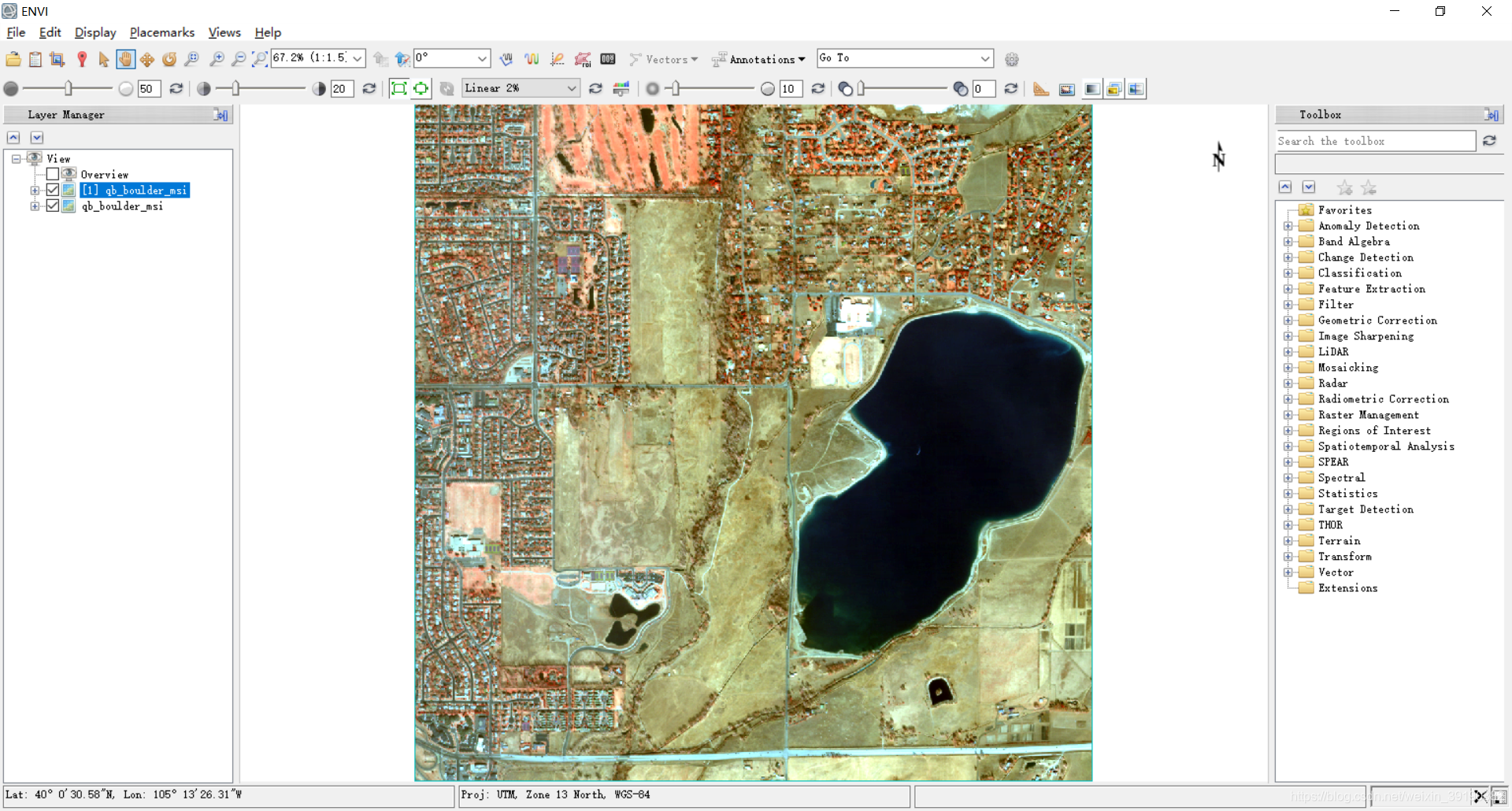
Task: Expand the Radiometric Correction toolbox folder
Action: tap(1288, 399)
